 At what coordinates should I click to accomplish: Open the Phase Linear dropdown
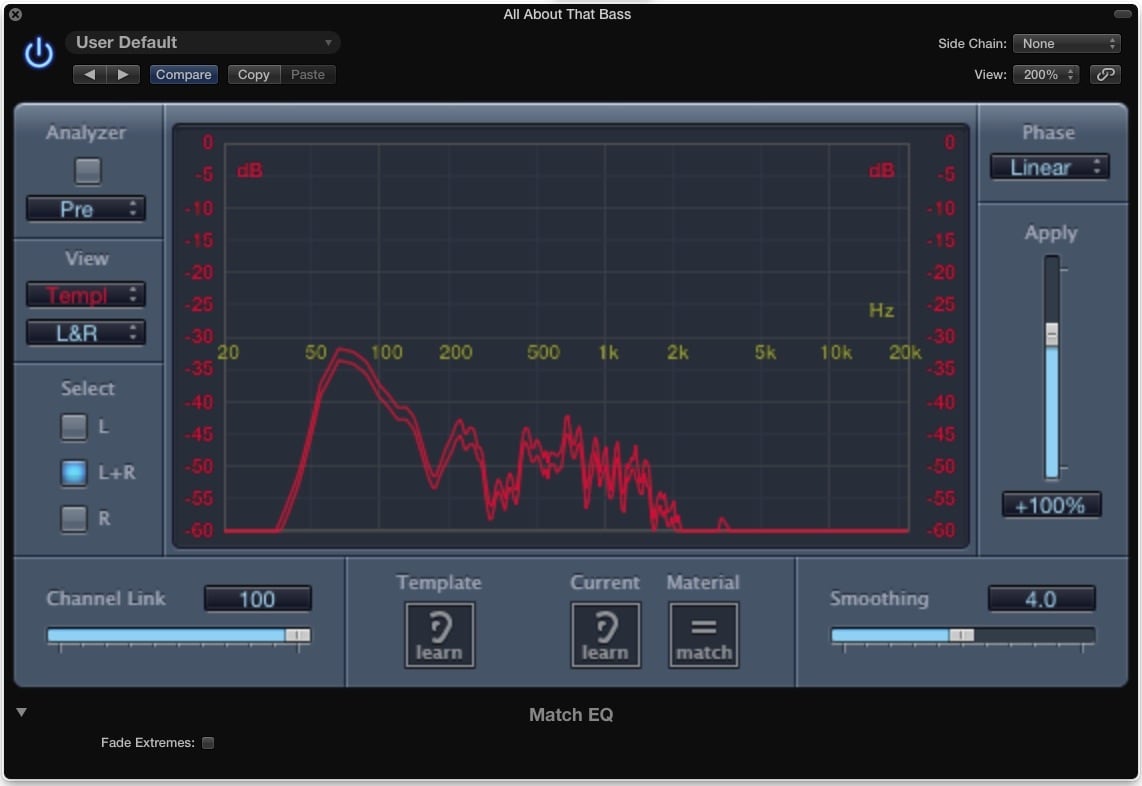1050,167
